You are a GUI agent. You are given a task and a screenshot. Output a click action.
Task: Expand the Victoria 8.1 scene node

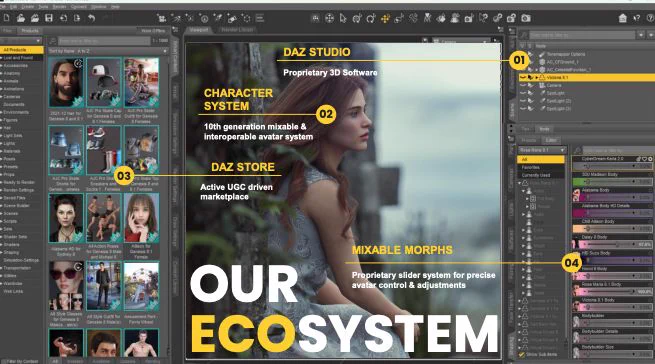(x=537, y=77)
